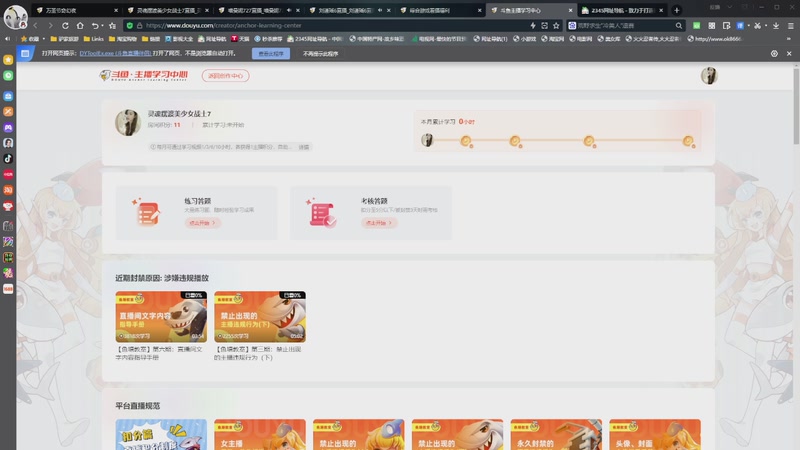This screenshot has width=800, height=450.
Task: Click the details link after monthly study tip
Action: click(304, 147)
